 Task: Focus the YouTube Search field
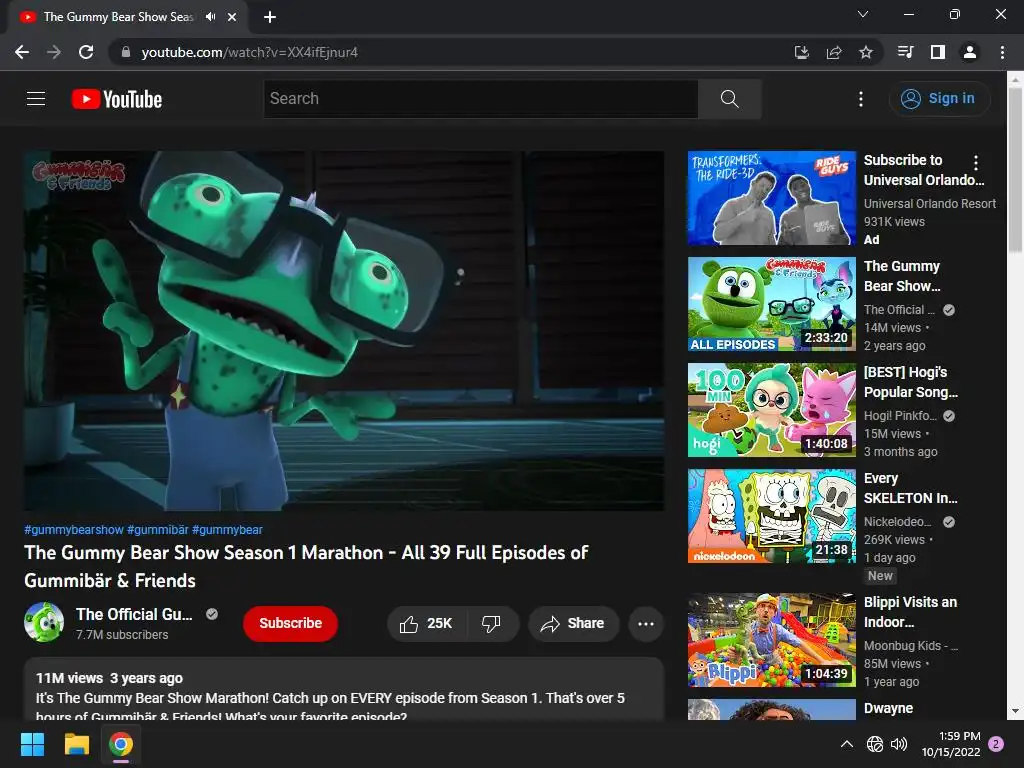tap(481, 99)
